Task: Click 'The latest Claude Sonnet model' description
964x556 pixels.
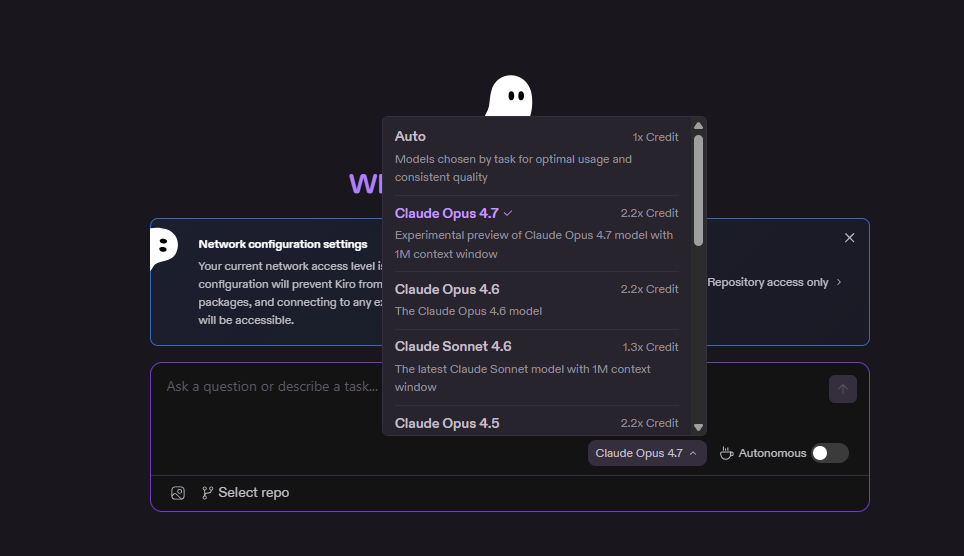Action: coord(523,378)
